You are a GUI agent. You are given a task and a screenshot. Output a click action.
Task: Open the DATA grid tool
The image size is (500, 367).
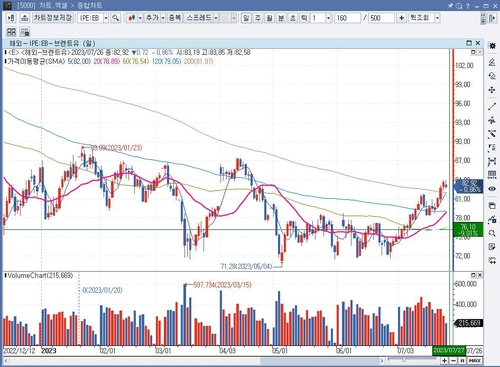click(492, 175)
